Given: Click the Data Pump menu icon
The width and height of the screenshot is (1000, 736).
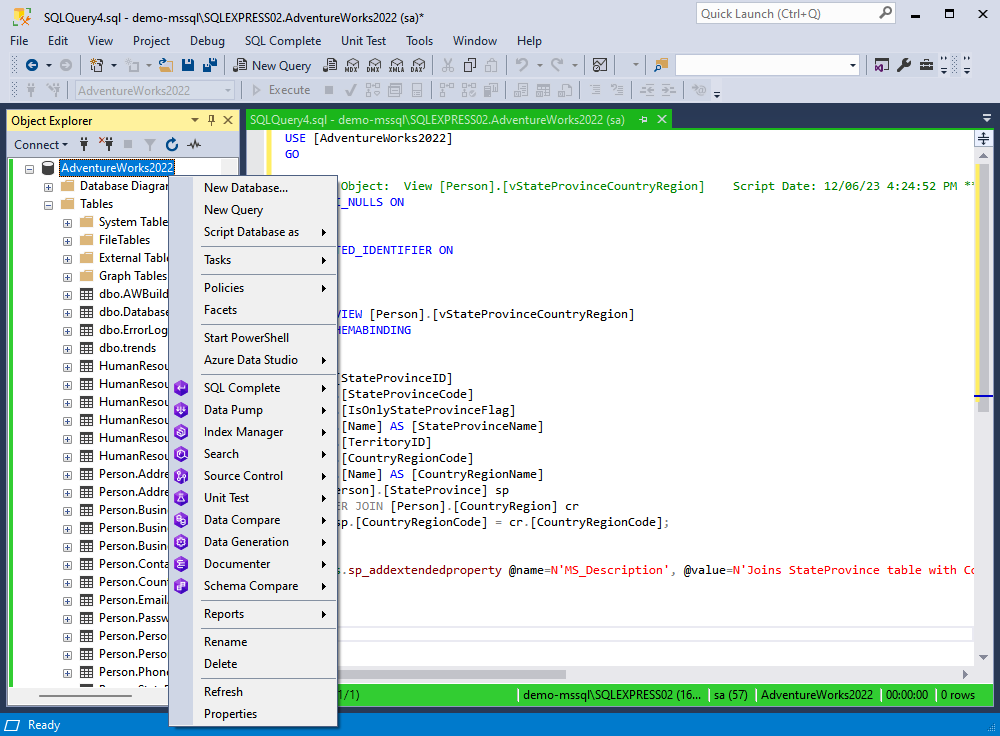Looking at the screenshot, I should pyautogui.click(x=181, y=410).
